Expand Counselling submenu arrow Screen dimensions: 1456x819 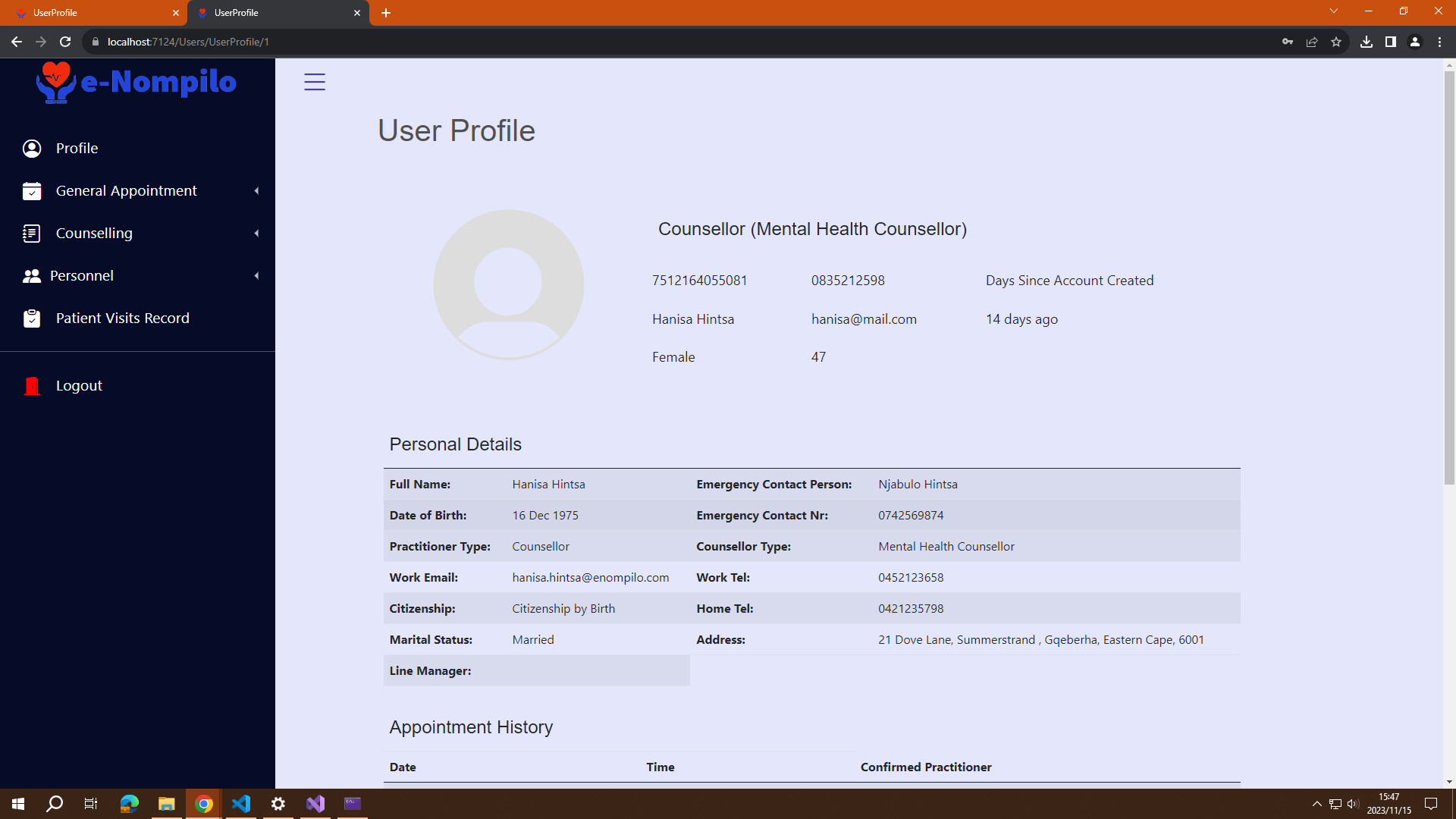point(256,234)
